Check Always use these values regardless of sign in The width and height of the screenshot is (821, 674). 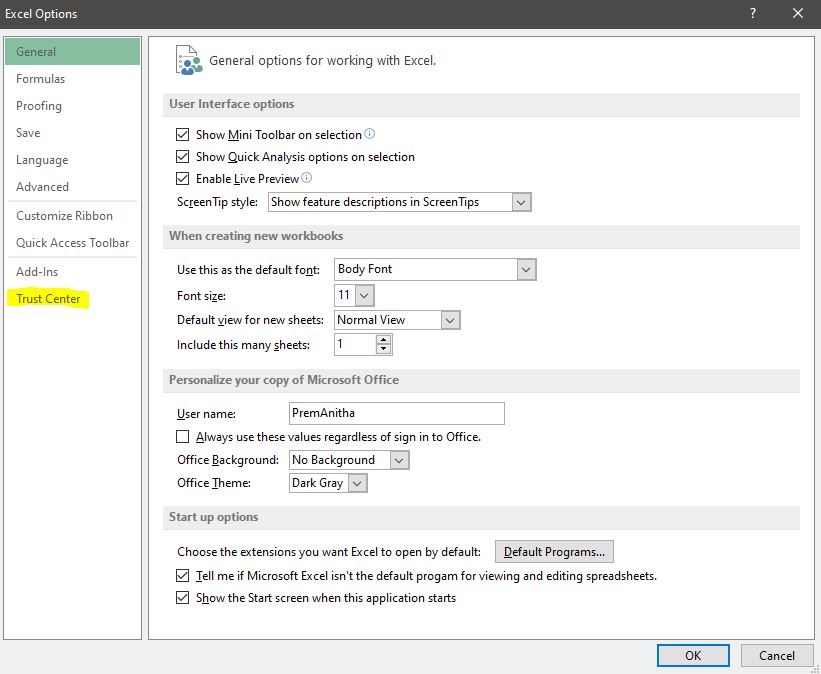[x=182, y=436]
